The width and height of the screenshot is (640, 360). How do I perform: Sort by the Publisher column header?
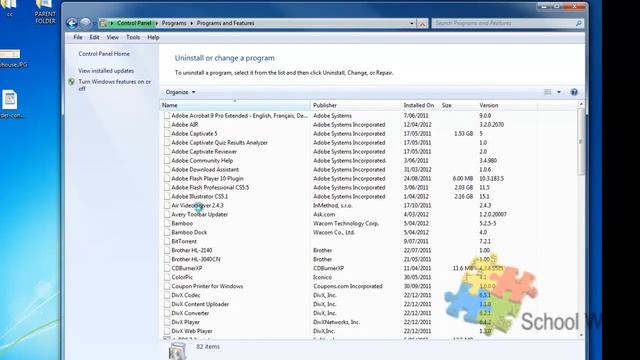(x=356, y=105)
